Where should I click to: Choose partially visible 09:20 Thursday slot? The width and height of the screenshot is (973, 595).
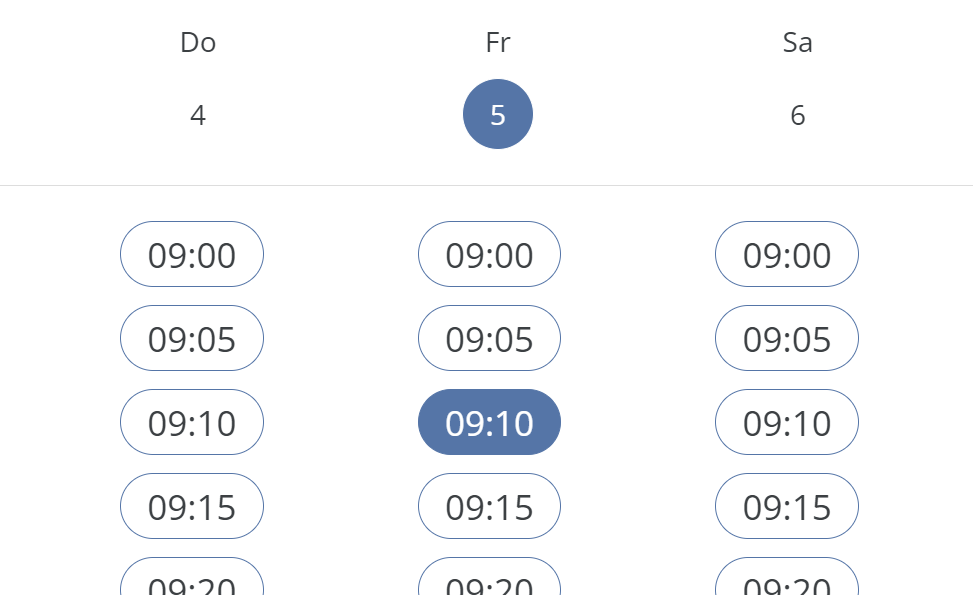[192, 579]
